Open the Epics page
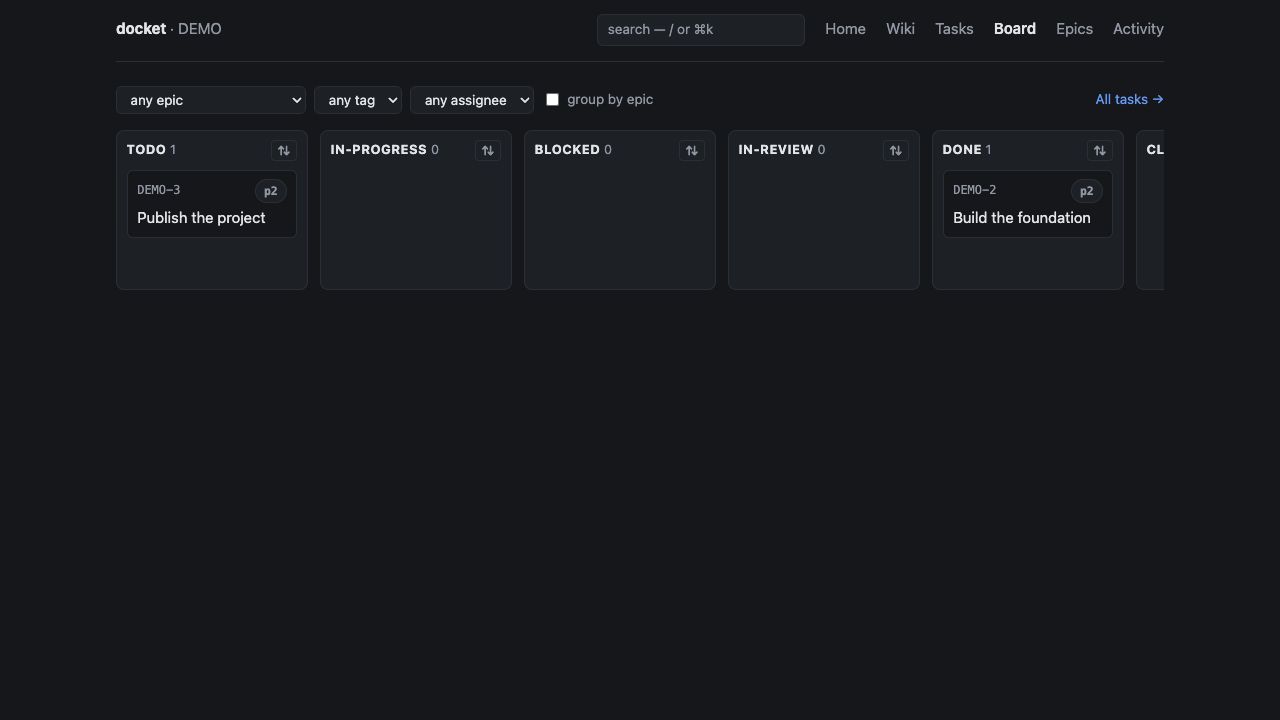The height and width of the screenshot is (720, 1280). pyautogui.click(x=1074, y=29)
